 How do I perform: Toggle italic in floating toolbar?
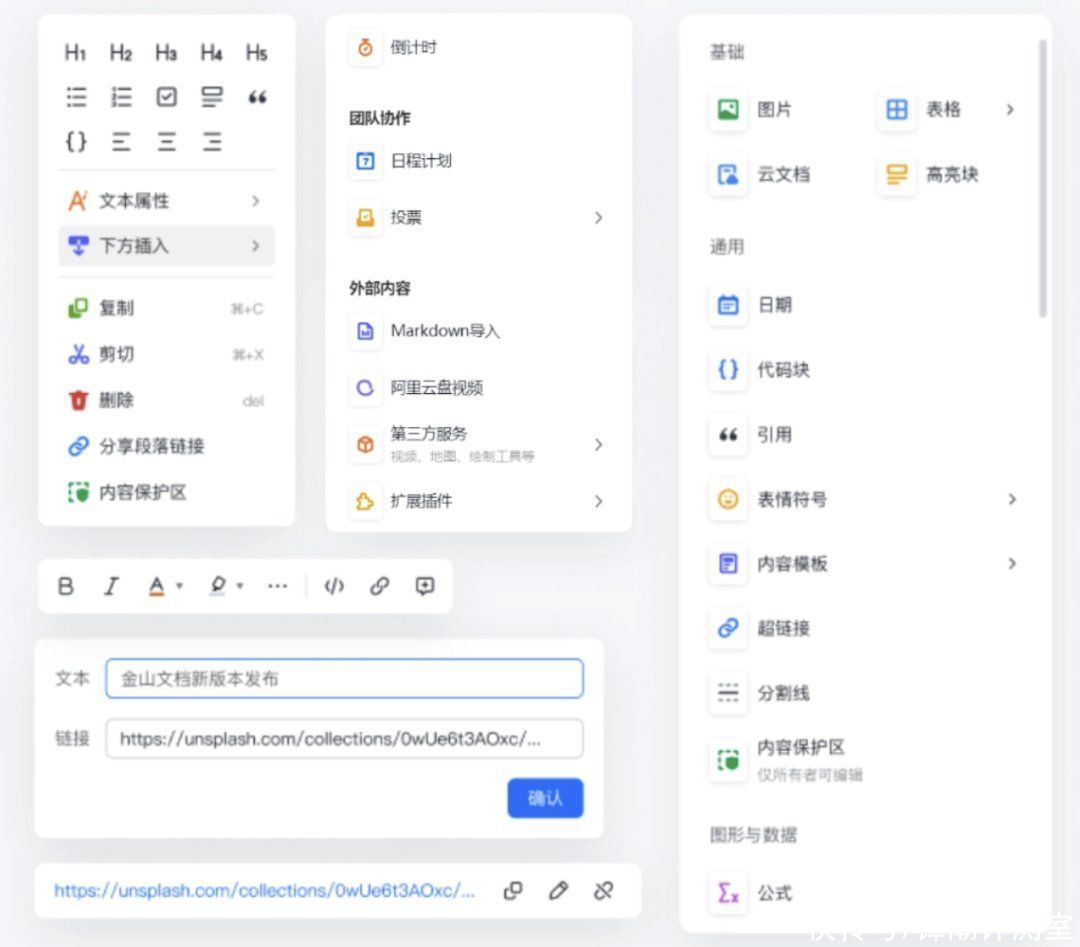(x=111, y=586)
